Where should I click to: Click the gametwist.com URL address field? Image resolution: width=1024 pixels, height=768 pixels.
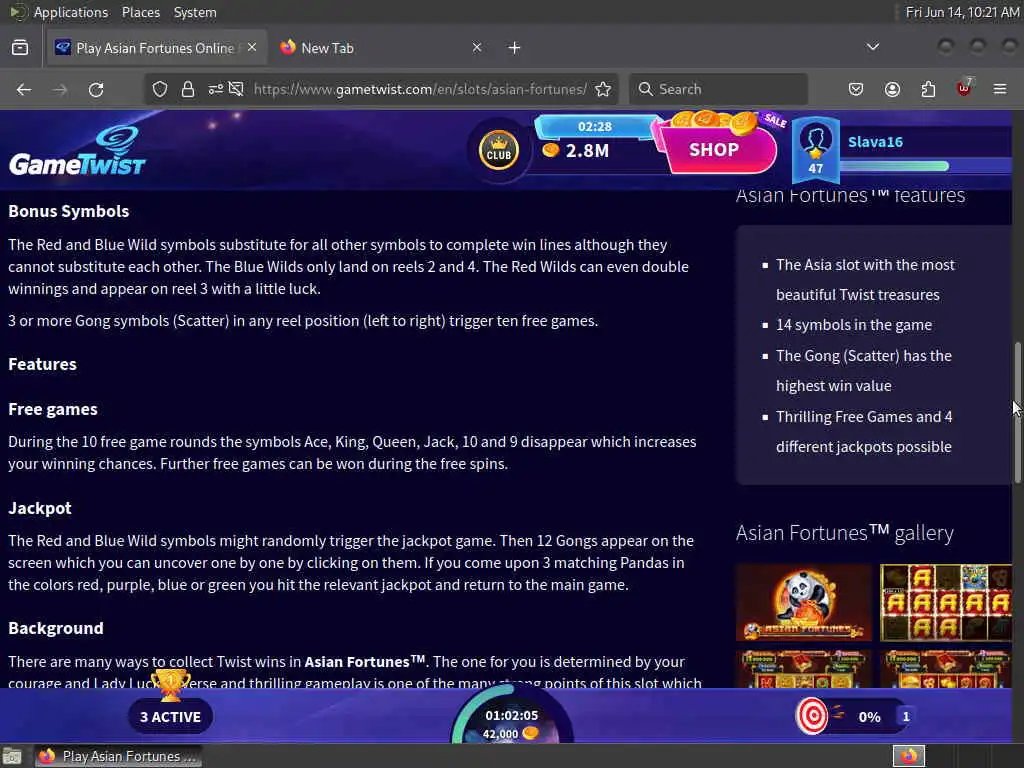point(420,89)
